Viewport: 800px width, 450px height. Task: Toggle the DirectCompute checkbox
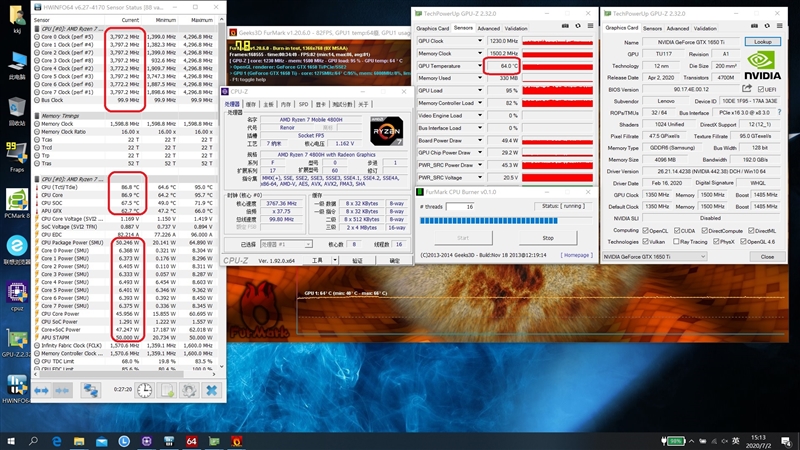(x=704, y=231)
